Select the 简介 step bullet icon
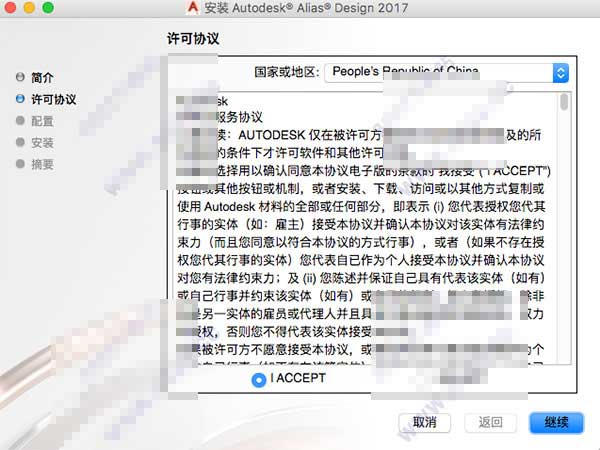600x450 pixels. [x=20, y=77]
